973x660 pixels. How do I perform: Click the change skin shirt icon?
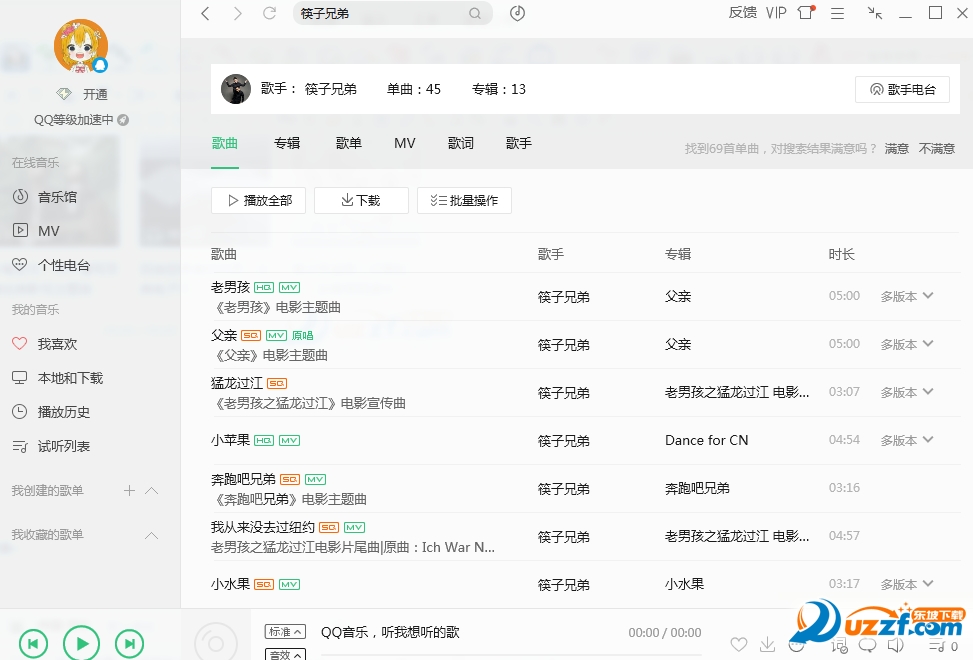coord(805,13)
